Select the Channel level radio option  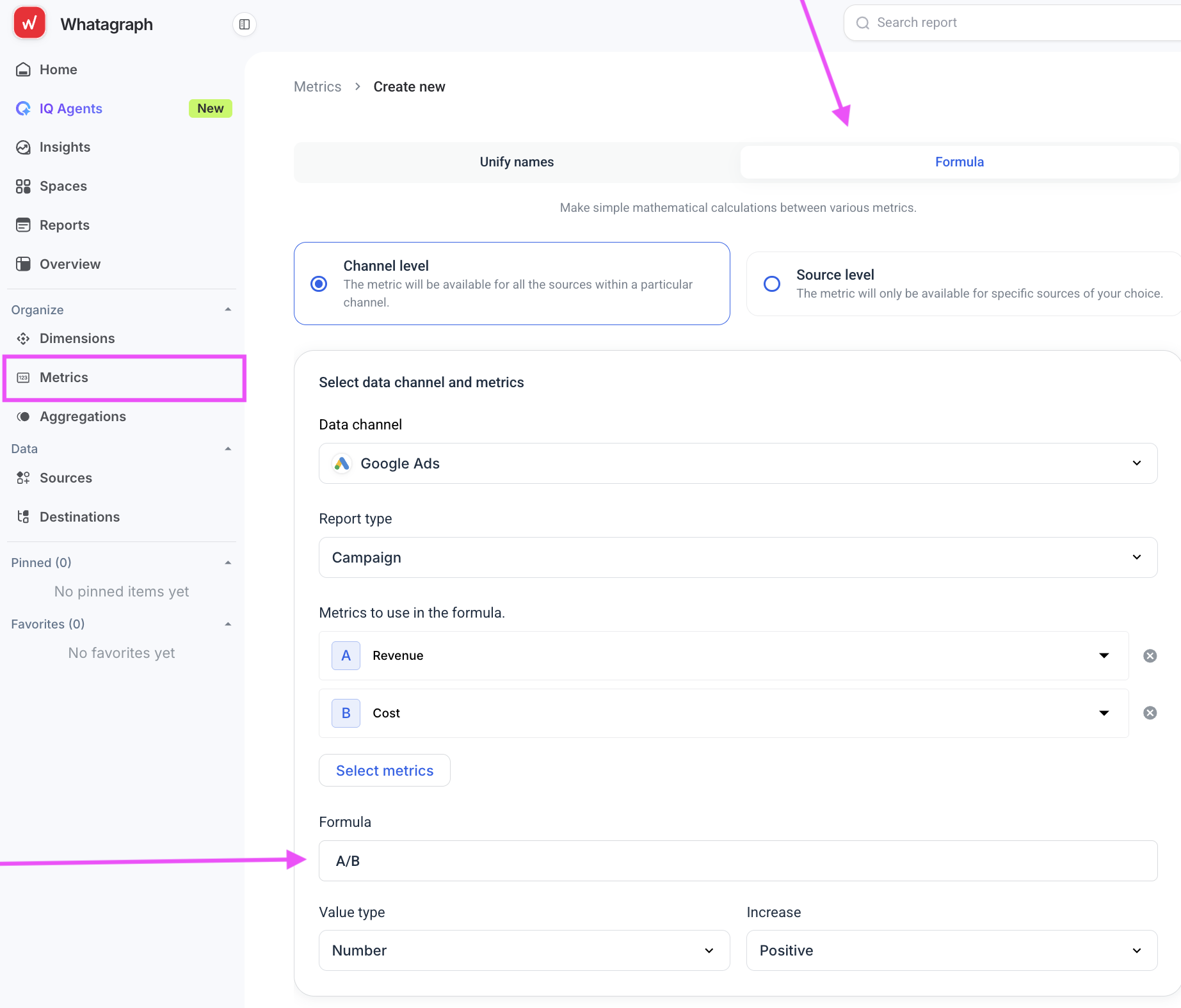tap(319, 284)
